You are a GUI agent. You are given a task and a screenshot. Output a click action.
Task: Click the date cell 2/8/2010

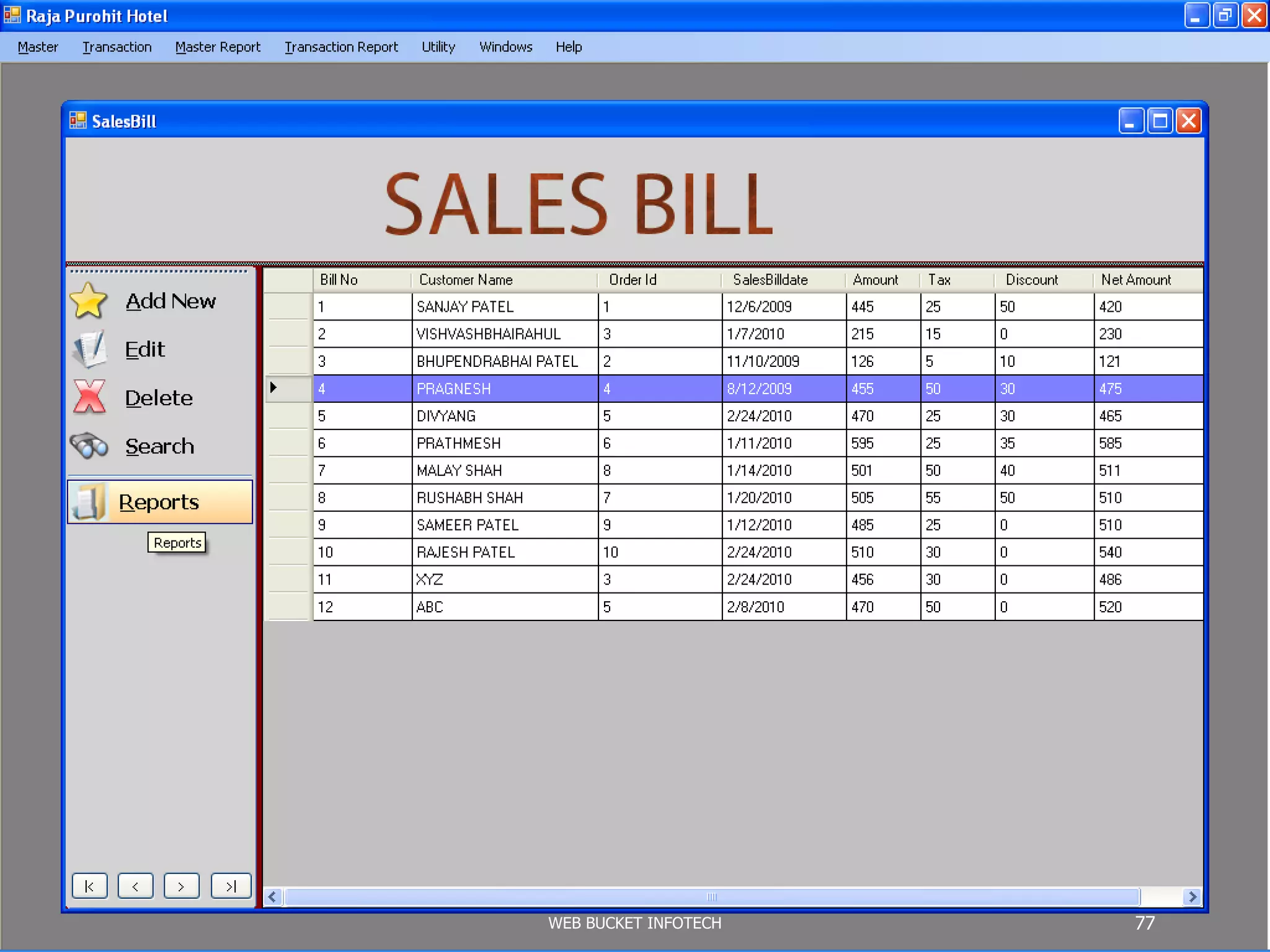784,607
